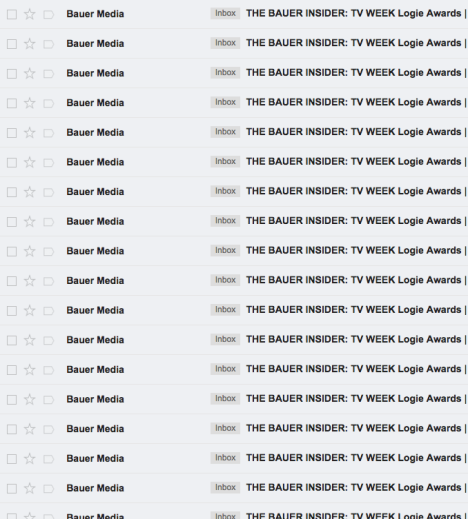Click the Inbox label on the first email
This screenshot has width=468, height=519.
225,13
